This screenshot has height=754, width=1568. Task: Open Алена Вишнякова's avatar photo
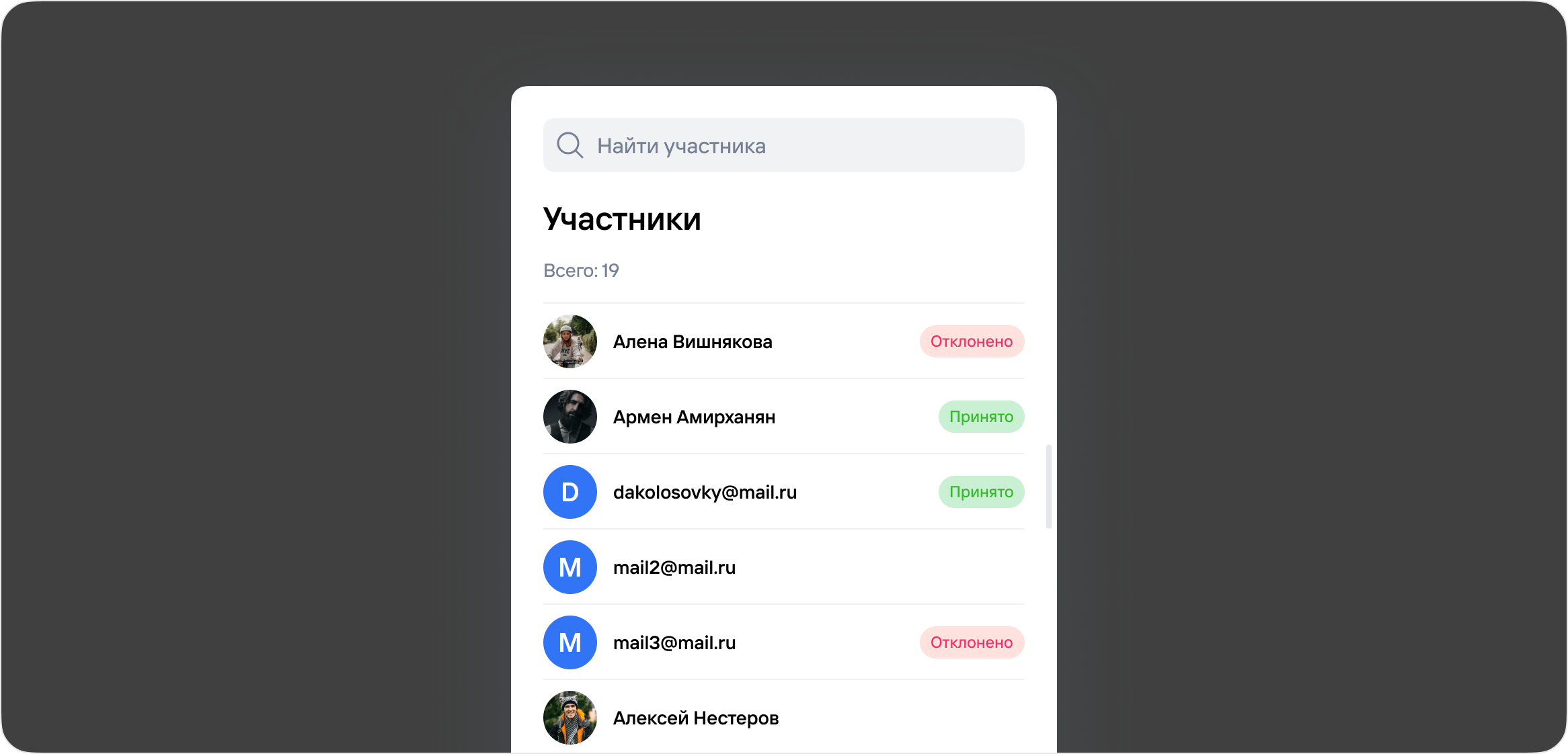click(570, 341)
